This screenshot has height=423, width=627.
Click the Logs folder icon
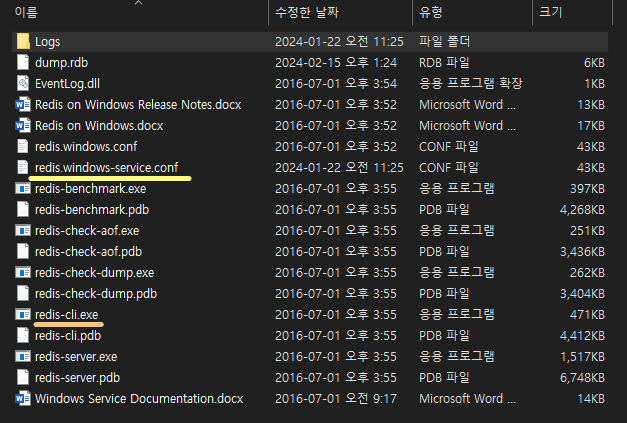(x=23, y=42)
